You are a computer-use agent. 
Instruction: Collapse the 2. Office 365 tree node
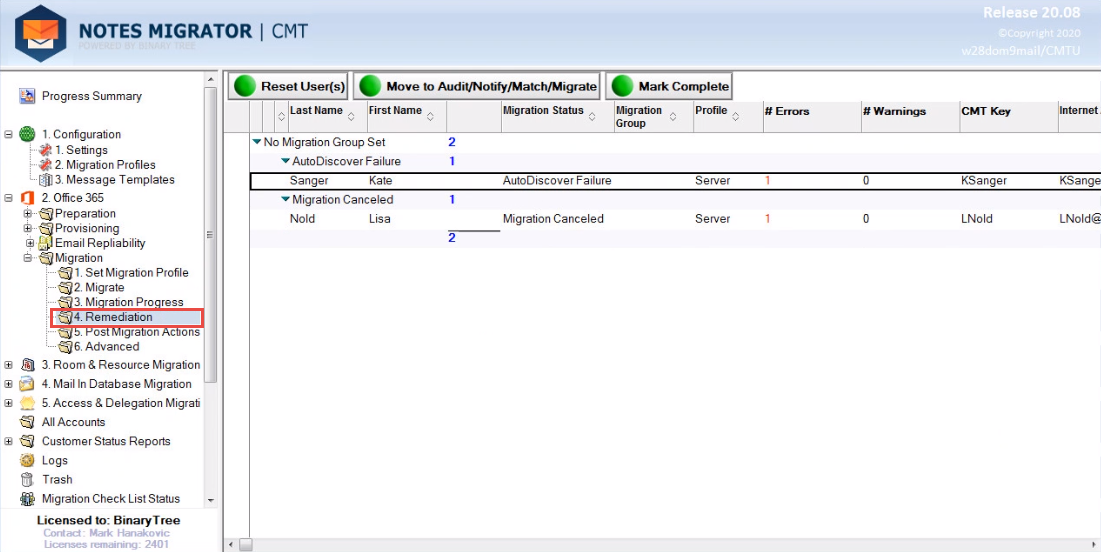(x=8, y=198)
